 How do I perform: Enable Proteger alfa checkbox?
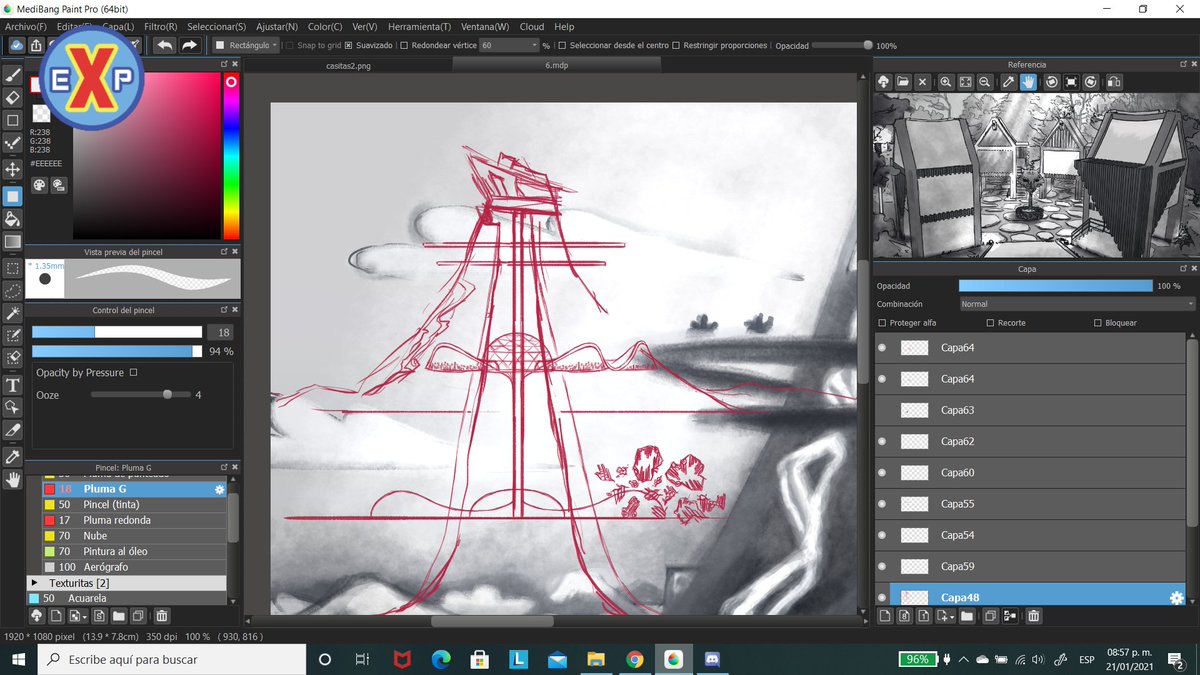tap(882, 323)
